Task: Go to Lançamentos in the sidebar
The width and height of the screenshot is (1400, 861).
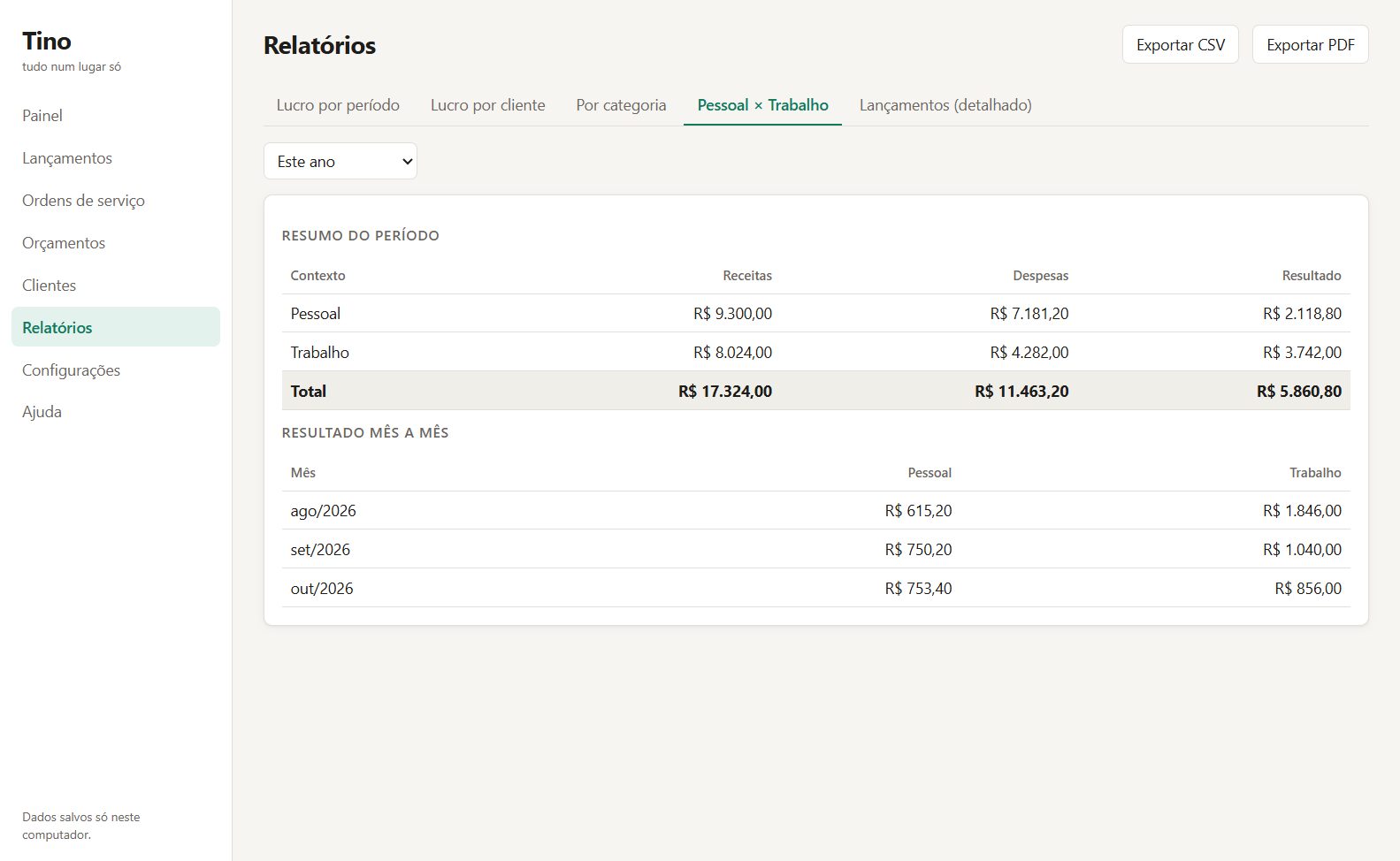Action: pyautogui.click(x=115, y=158)
